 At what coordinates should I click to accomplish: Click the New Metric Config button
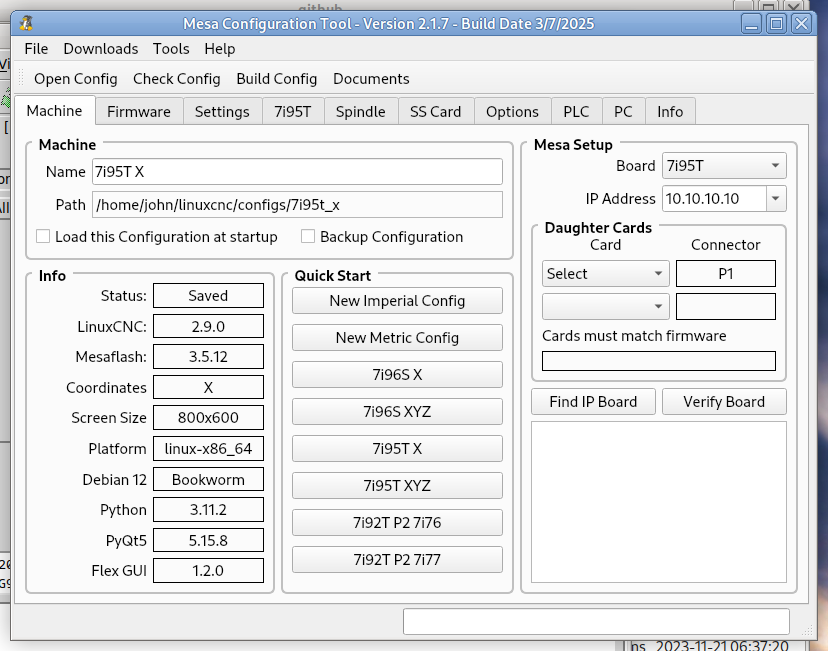[x=397, y=337]
